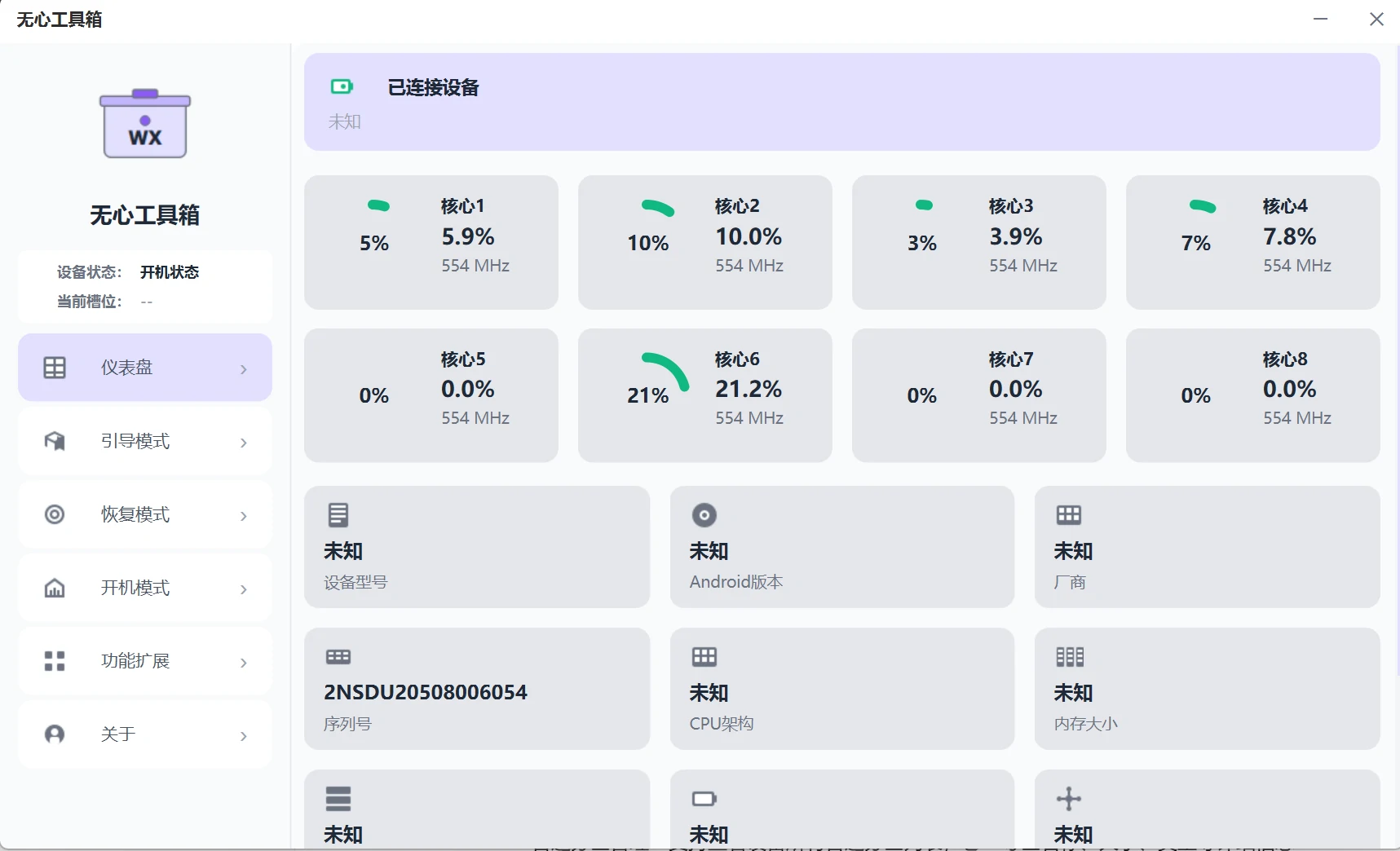The image size is (1400, 851).
Task: Open the 关于 menu item
Action: pyautogui.click(x=145, y=734)
